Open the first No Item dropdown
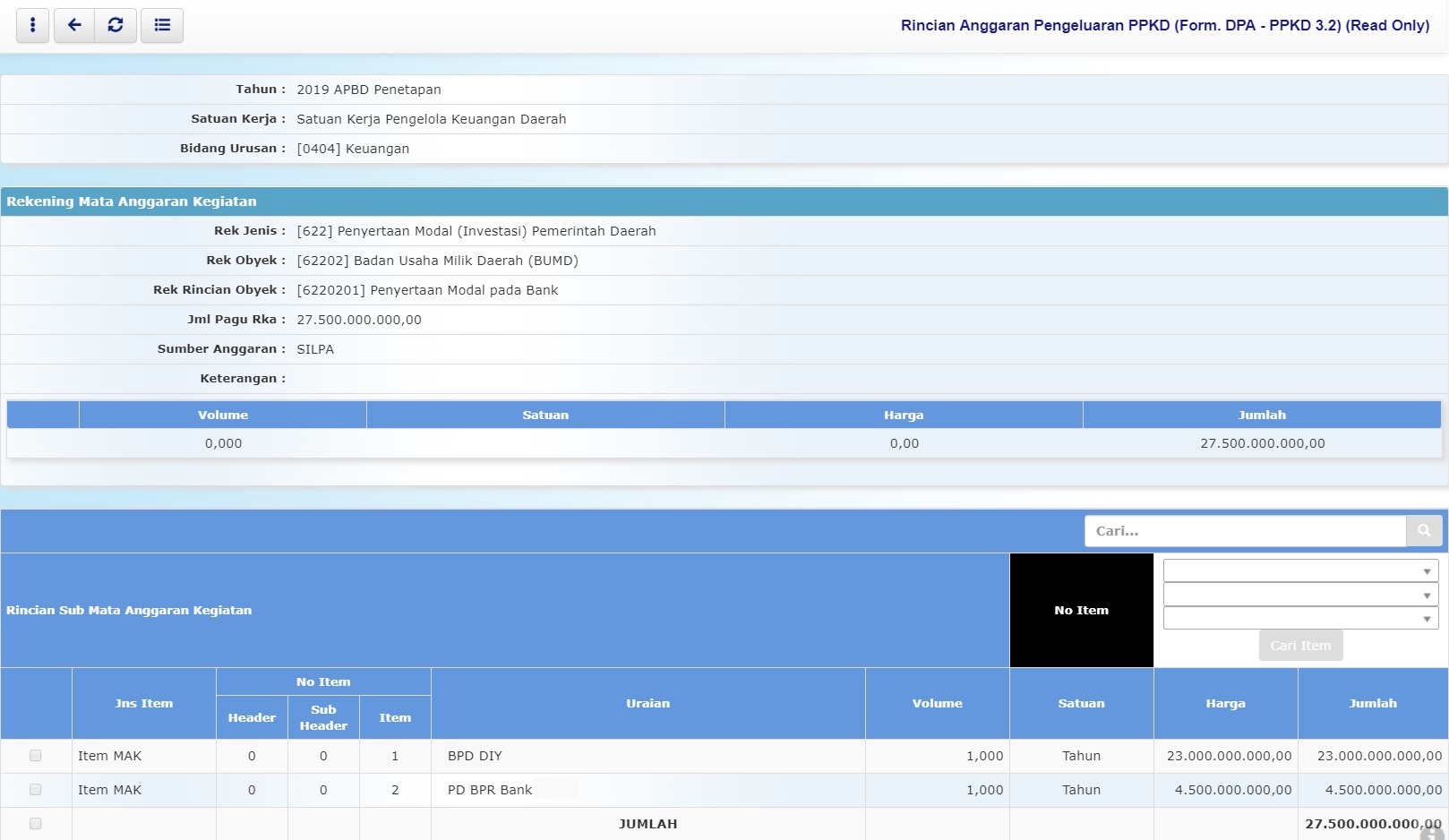The height and width of the screenshot is (840, 1449). (x=1300, y=571)
